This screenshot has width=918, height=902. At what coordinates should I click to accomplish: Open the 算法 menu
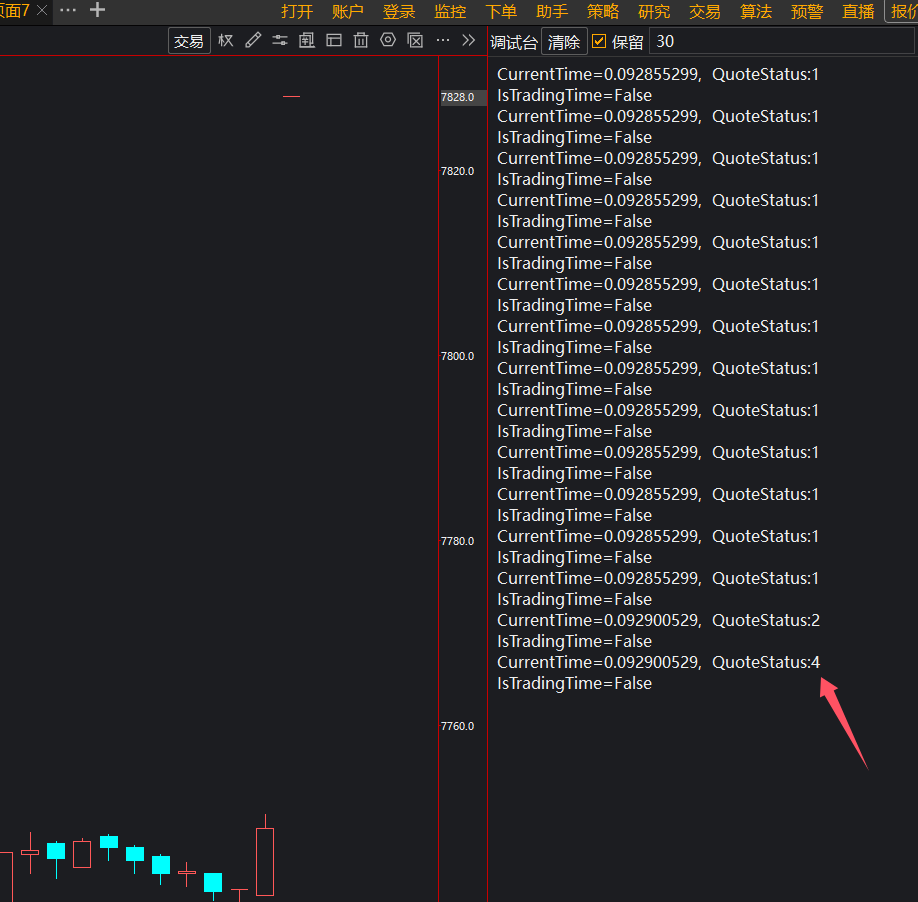756,11
